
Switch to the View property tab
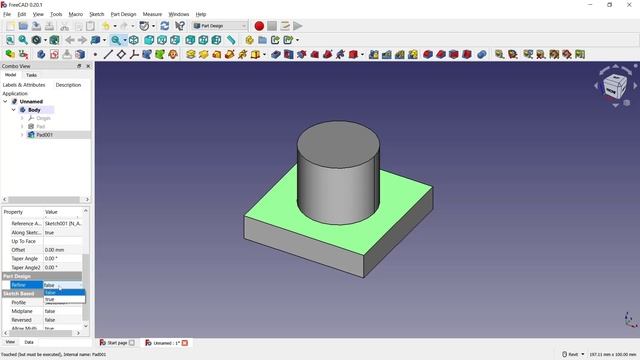pyautogui.click(x=10, y=342)
